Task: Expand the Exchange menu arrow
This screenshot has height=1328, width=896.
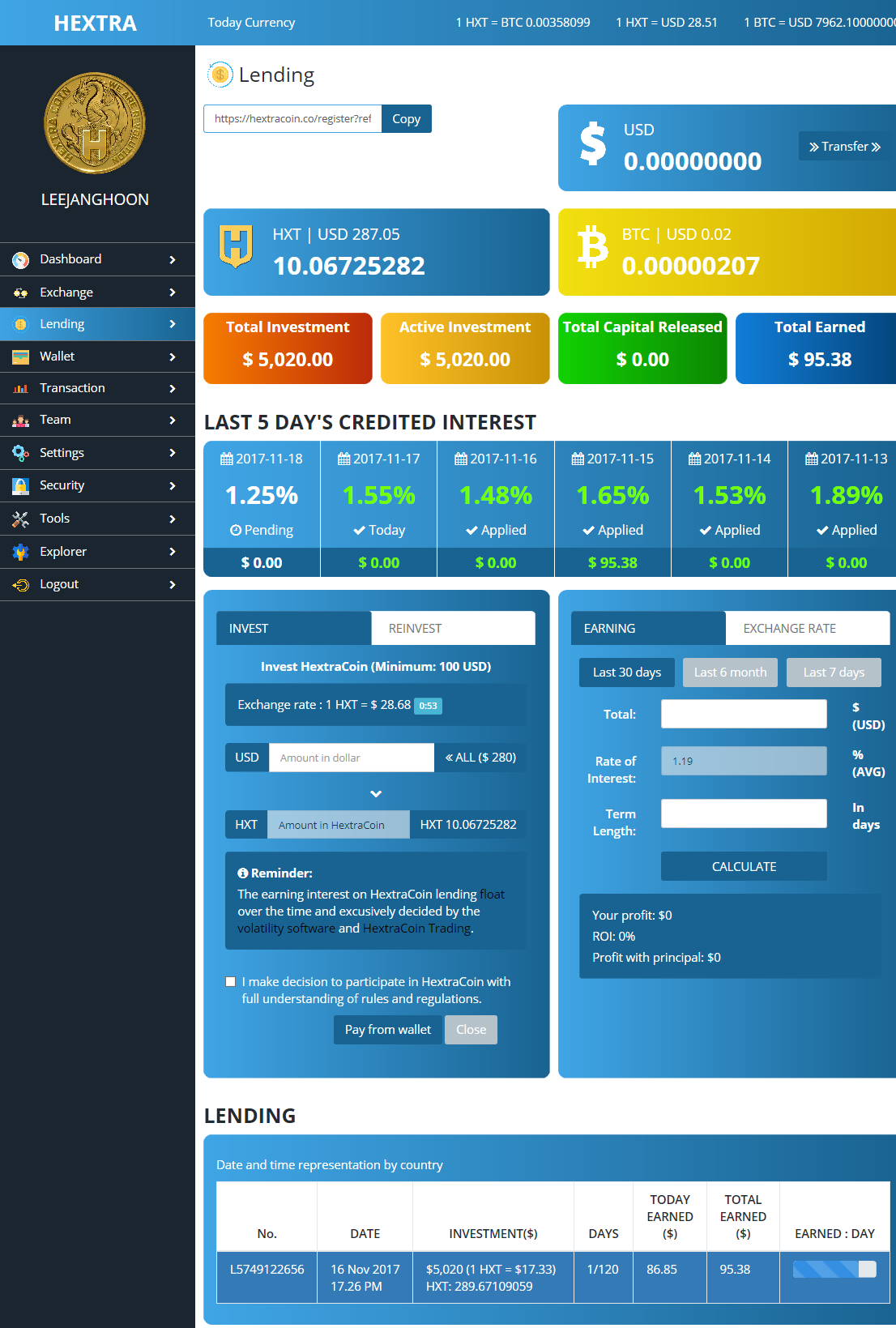Action: 173,293
